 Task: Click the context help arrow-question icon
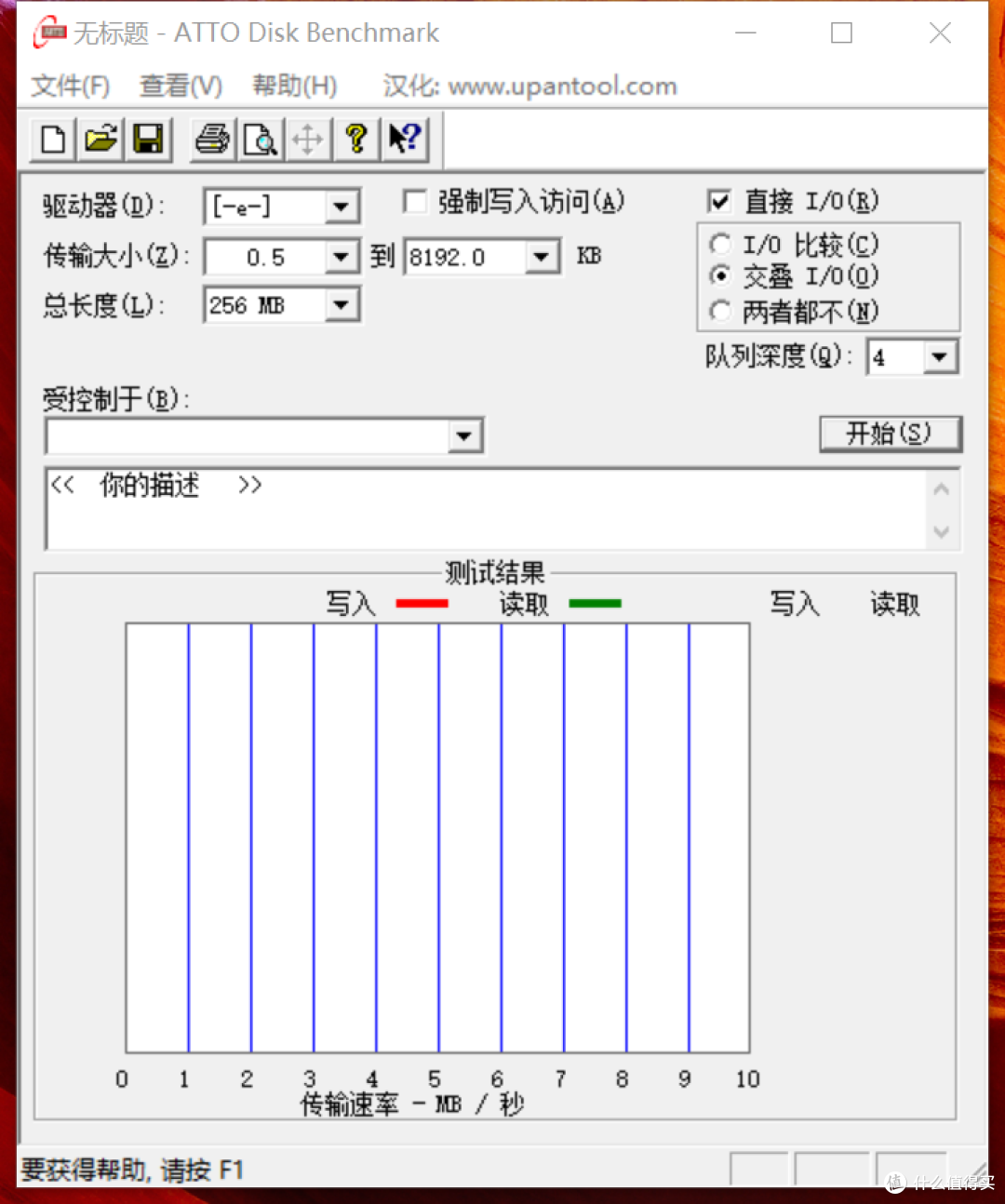(404, 140)
